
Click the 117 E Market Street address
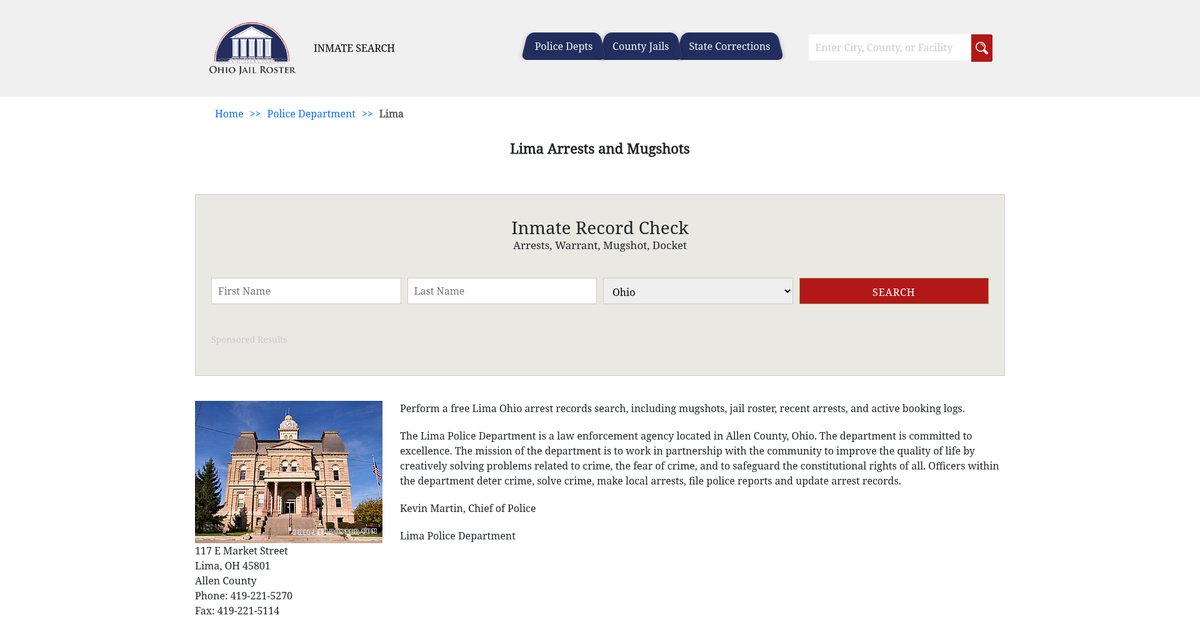pyautogui.click(x=241, y=551)
